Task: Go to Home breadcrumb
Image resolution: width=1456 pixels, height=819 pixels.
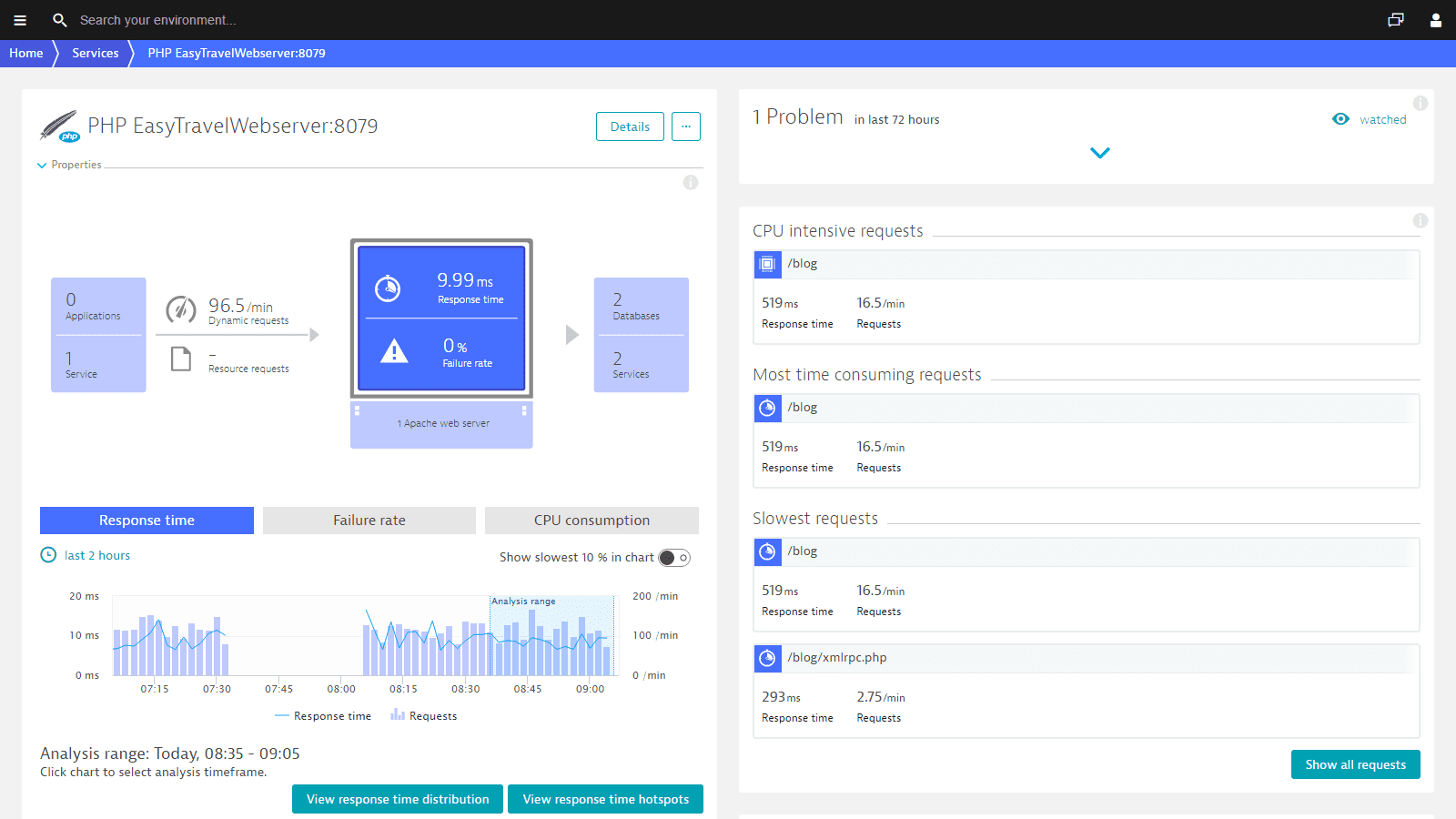Action: (26, 53)
